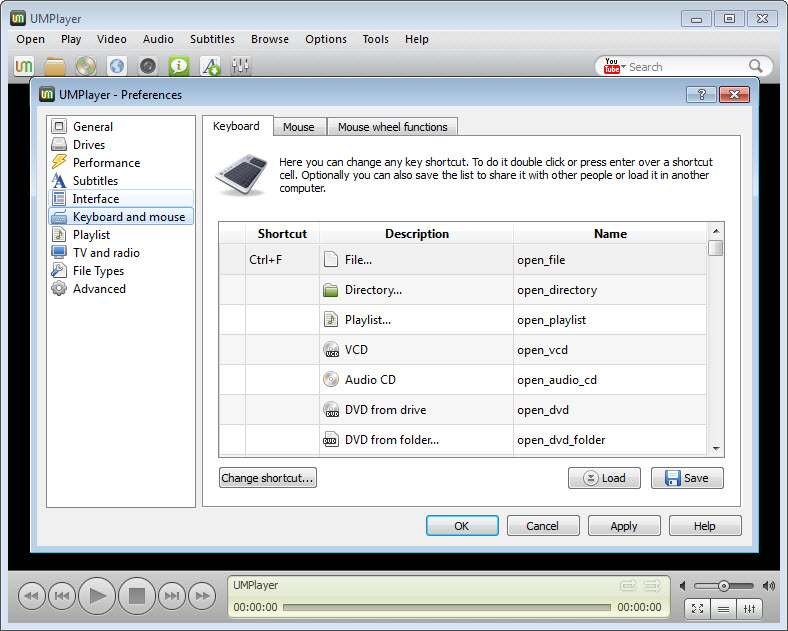This screenshot has width=788, height=631.
Task: Click the Stop button in player
Action: pos(137,596)
